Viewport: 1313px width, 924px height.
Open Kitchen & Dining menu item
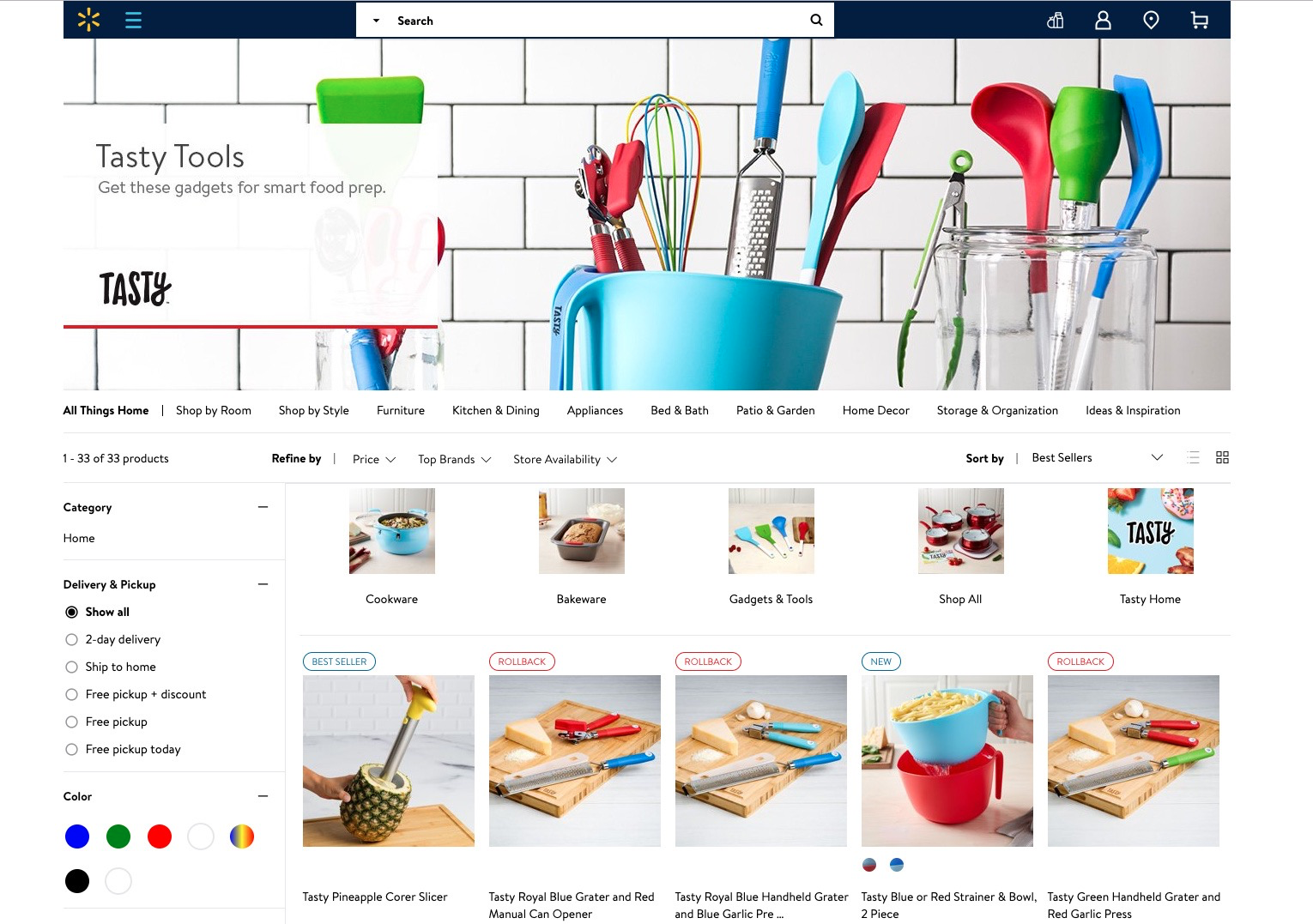pyautogui.click(x=496, y=410)
